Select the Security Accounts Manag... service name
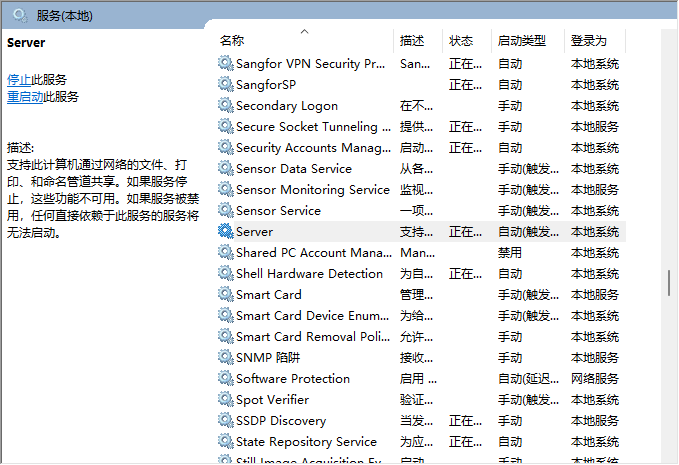The height and width of the screenshot is (465, 679). tap(313, 148)
